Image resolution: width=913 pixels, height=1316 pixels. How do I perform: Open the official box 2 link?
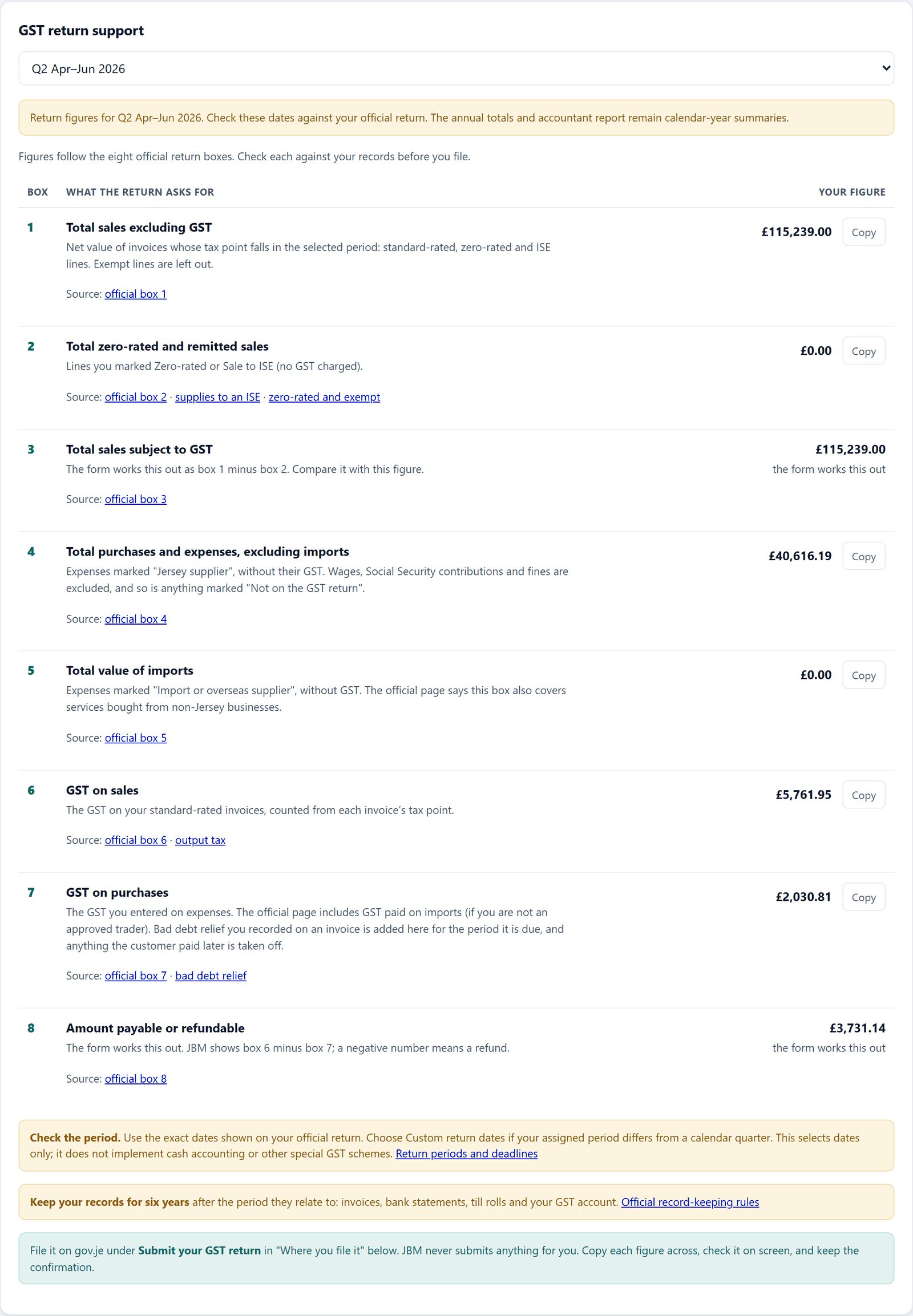click(x=136, y=397)
